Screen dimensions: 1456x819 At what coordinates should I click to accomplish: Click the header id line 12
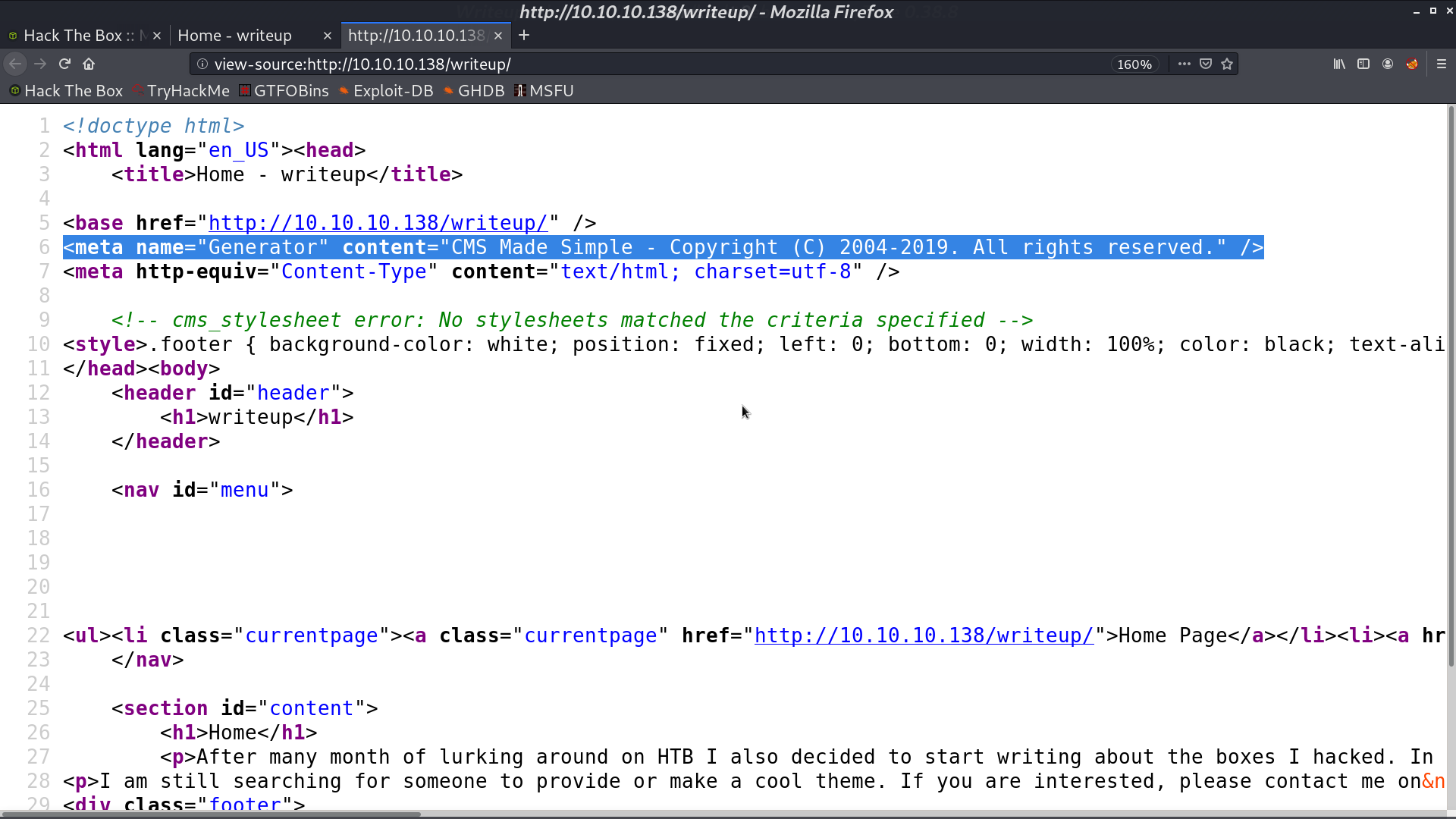[x=233, y=393]
